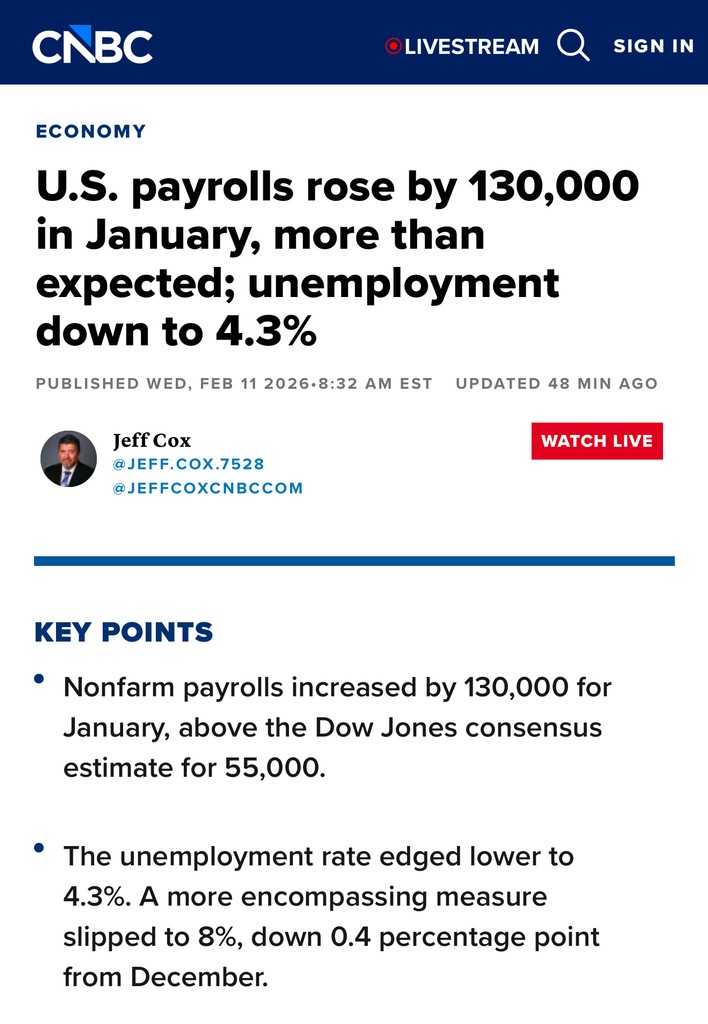Click the published date Wed, Feb 11 2026
Screen dimensions: 708x1024
pos(234,383)
